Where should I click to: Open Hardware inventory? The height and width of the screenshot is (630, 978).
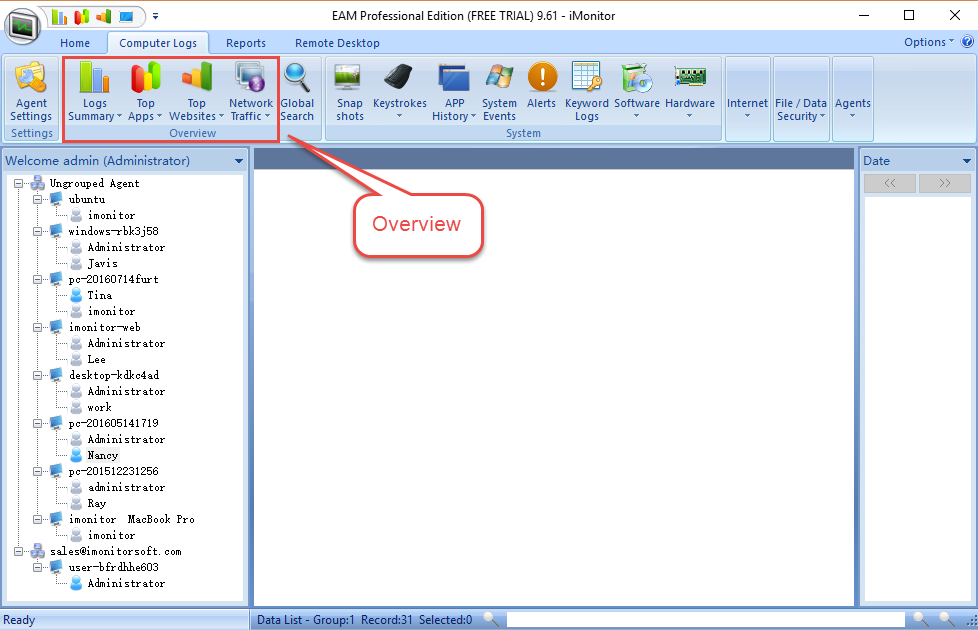690,90
